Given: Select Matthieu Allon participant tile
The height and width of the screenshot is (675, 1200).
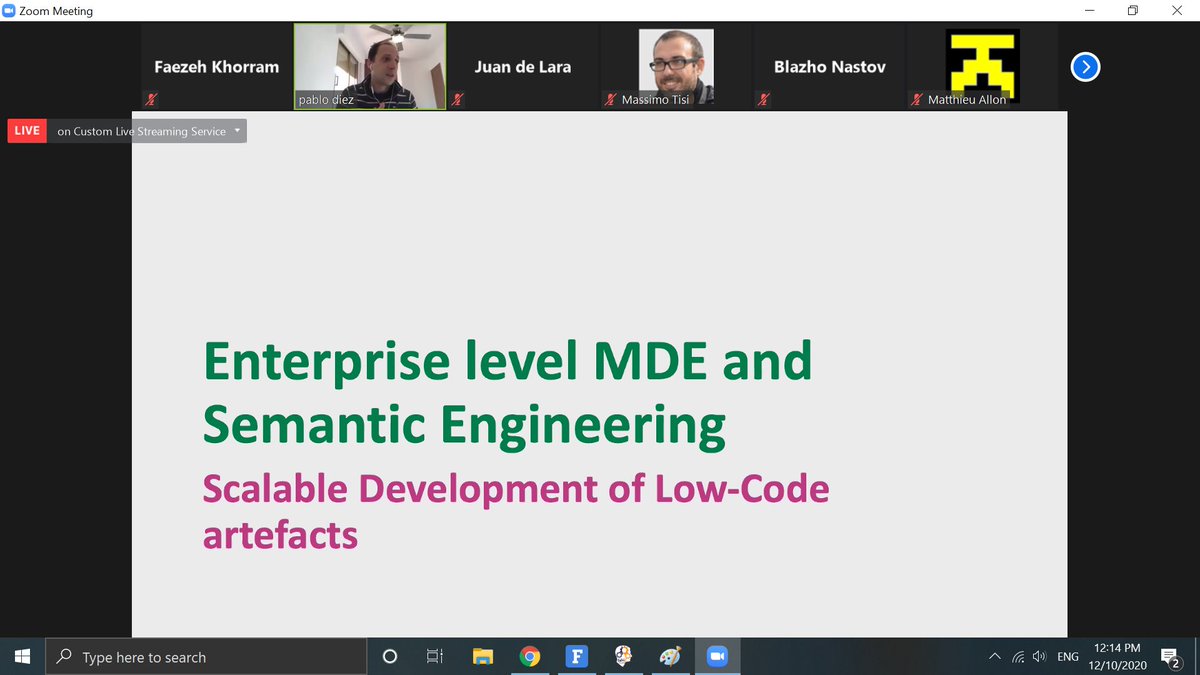Looking at the screenshot, I should point(982,66).
